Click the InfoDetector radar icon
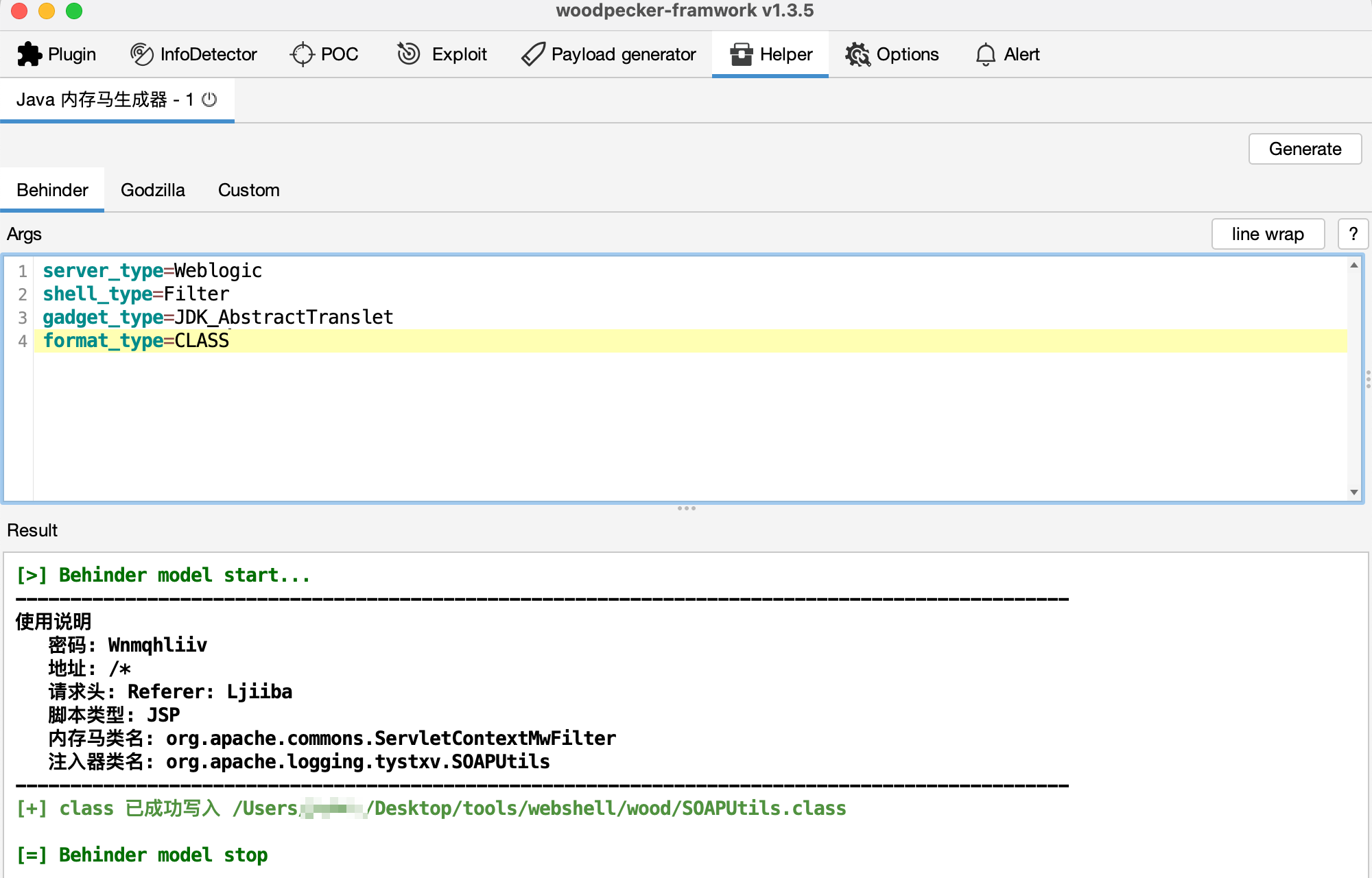Screen dimensions: 1372x878 coord(142,54)
